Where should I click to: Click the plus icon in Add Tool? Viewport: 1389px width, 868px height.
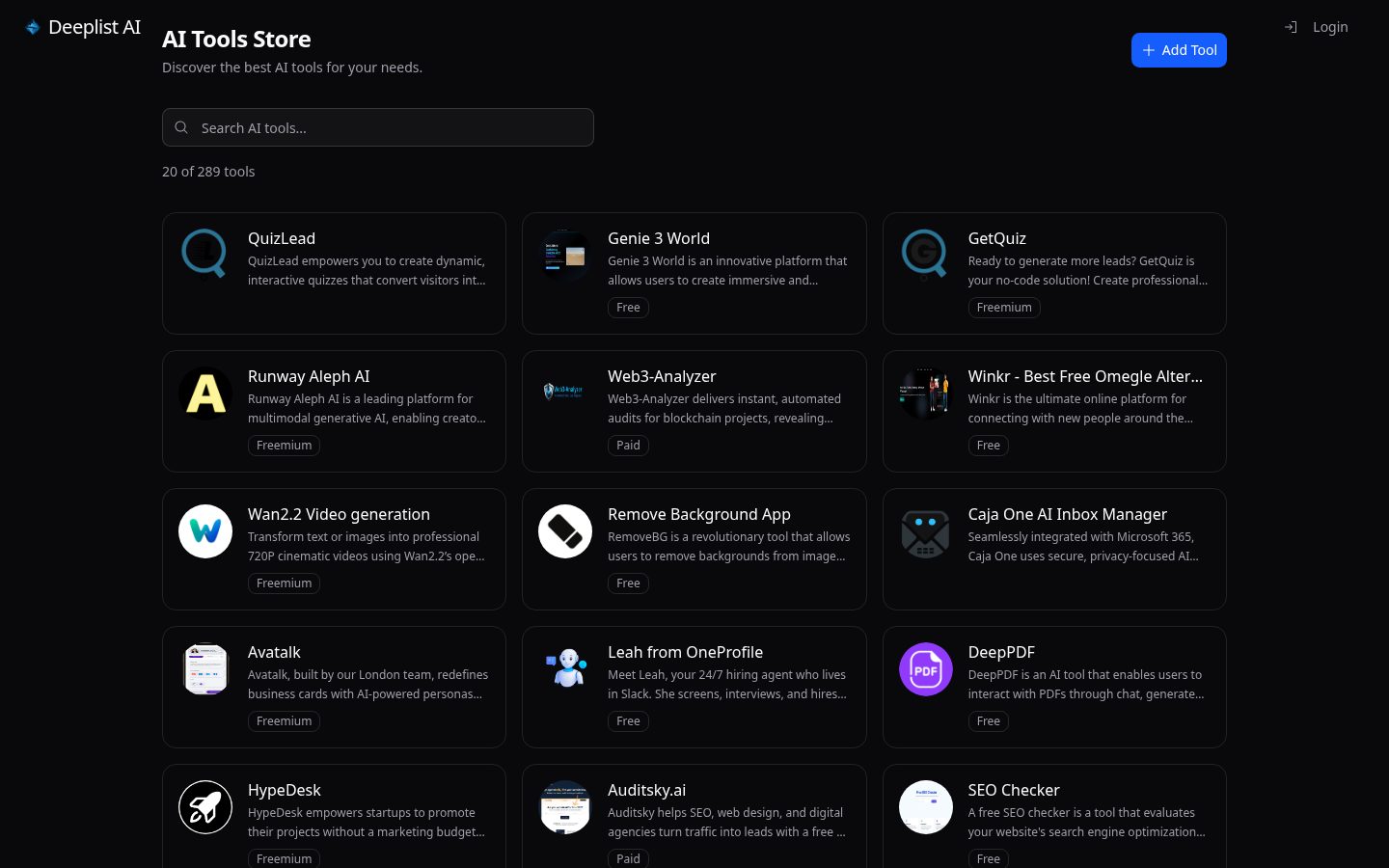(x=1149, y=50)
